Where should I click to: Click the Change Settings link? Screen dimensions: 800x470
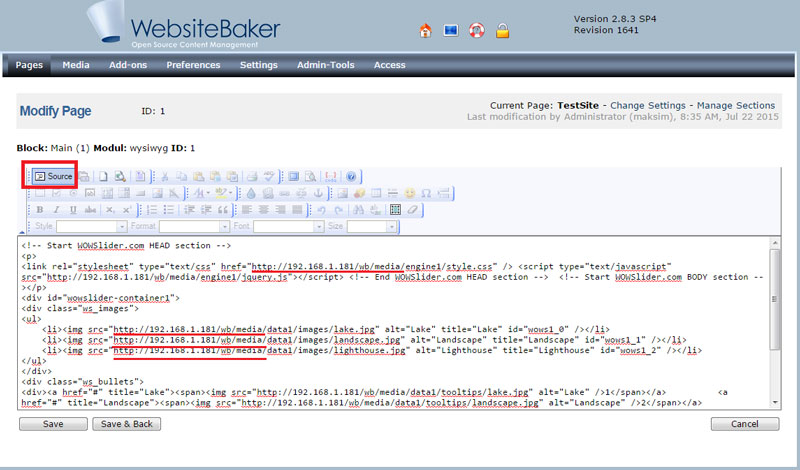click(x=648, y=106)
